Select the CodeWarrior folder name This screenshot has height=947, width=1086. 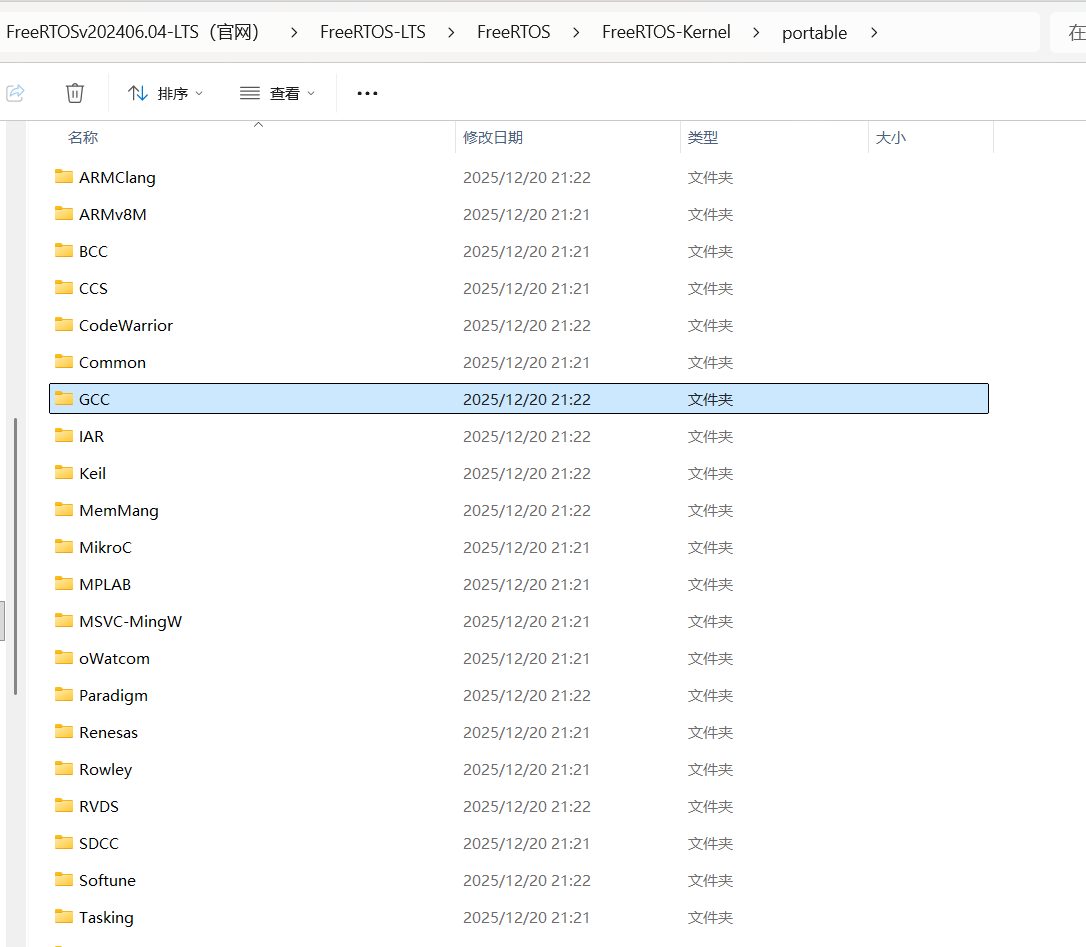pyautogui.click(x=126, y=326)
